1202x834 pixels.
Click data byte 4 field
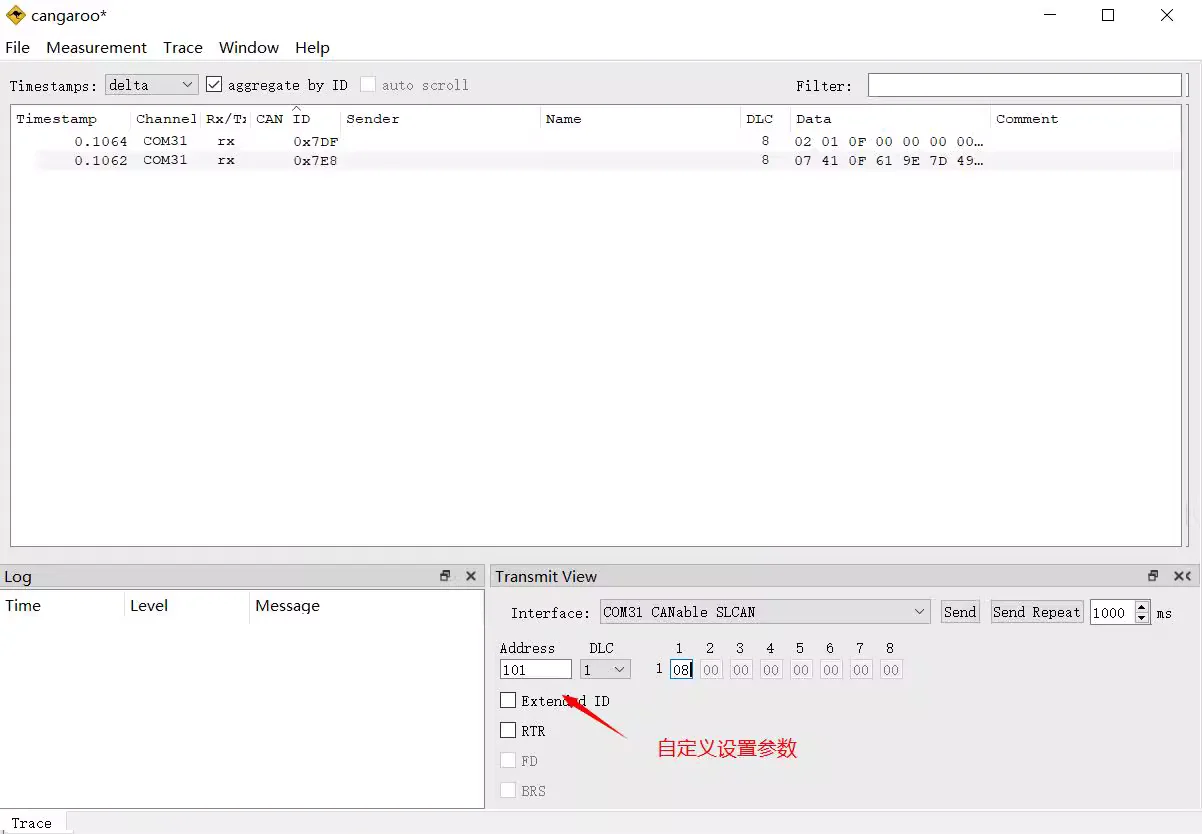tap(771, 669)
